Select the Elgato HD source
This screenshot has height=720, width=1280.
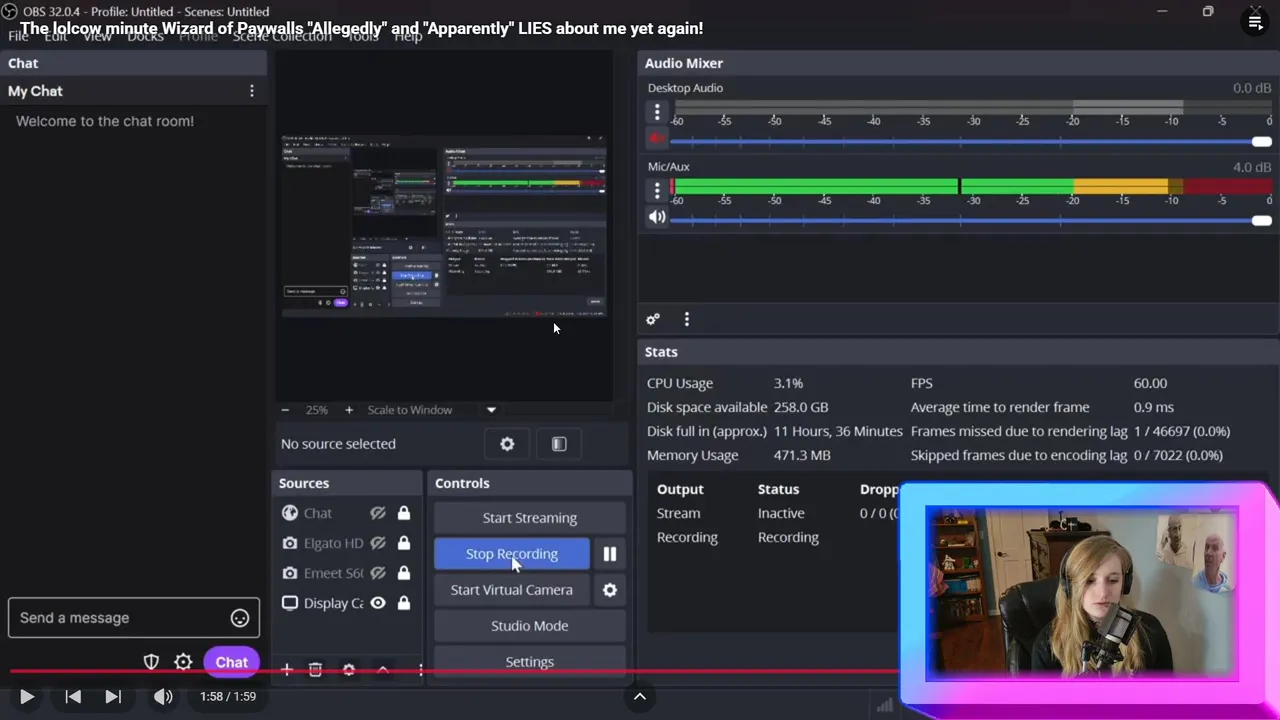point(333,543)
